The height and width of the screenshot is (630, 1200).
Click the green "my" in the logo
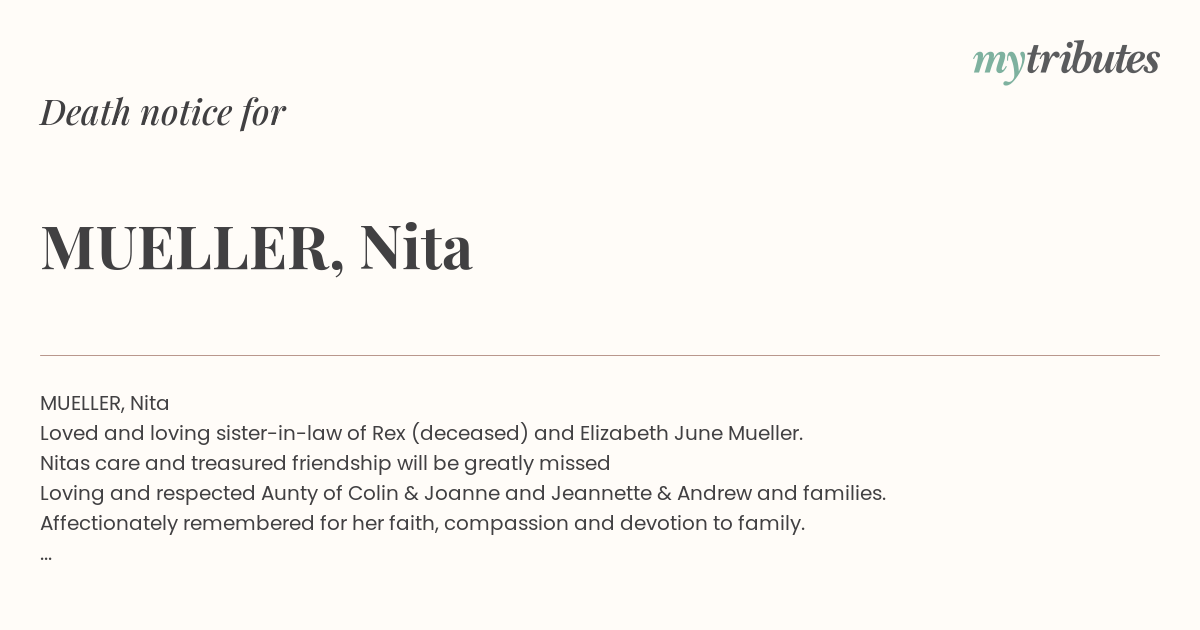[x=999, y=64]
